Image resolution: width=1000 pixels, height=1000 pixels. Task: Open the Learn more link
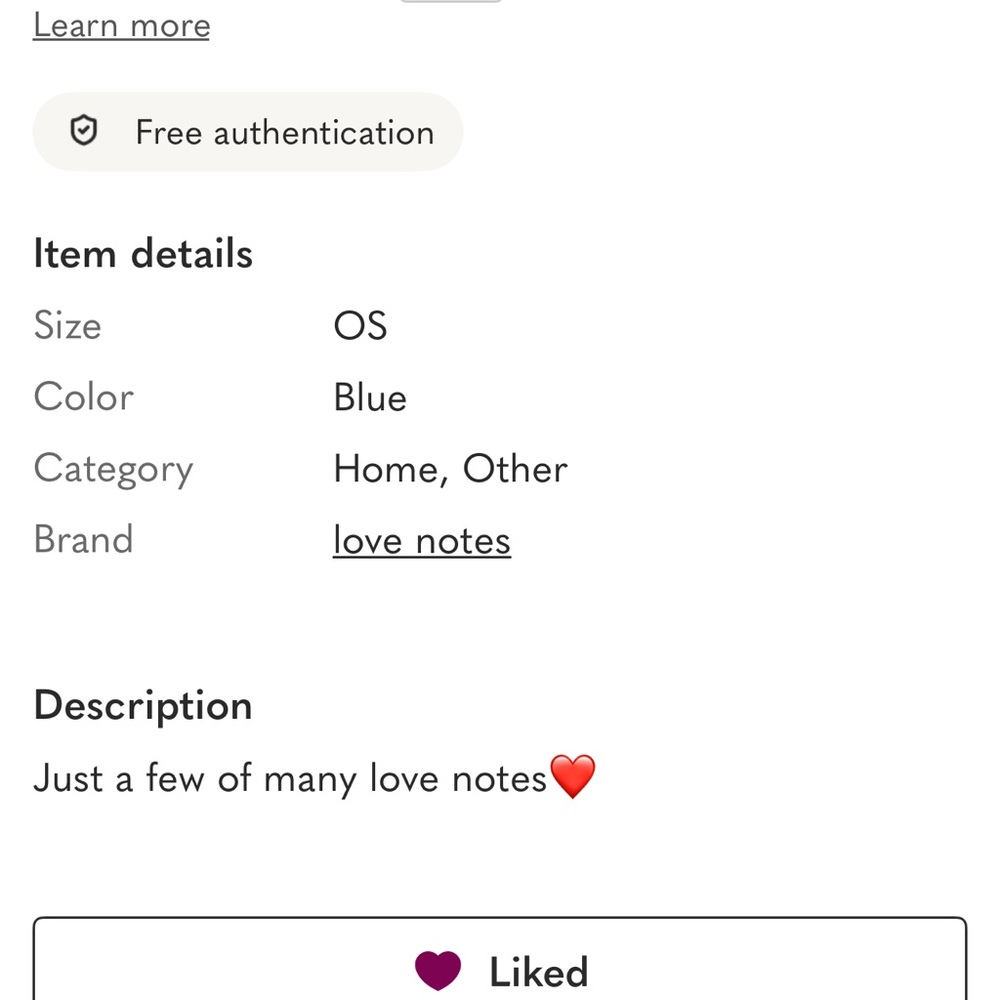click(121, 24)
